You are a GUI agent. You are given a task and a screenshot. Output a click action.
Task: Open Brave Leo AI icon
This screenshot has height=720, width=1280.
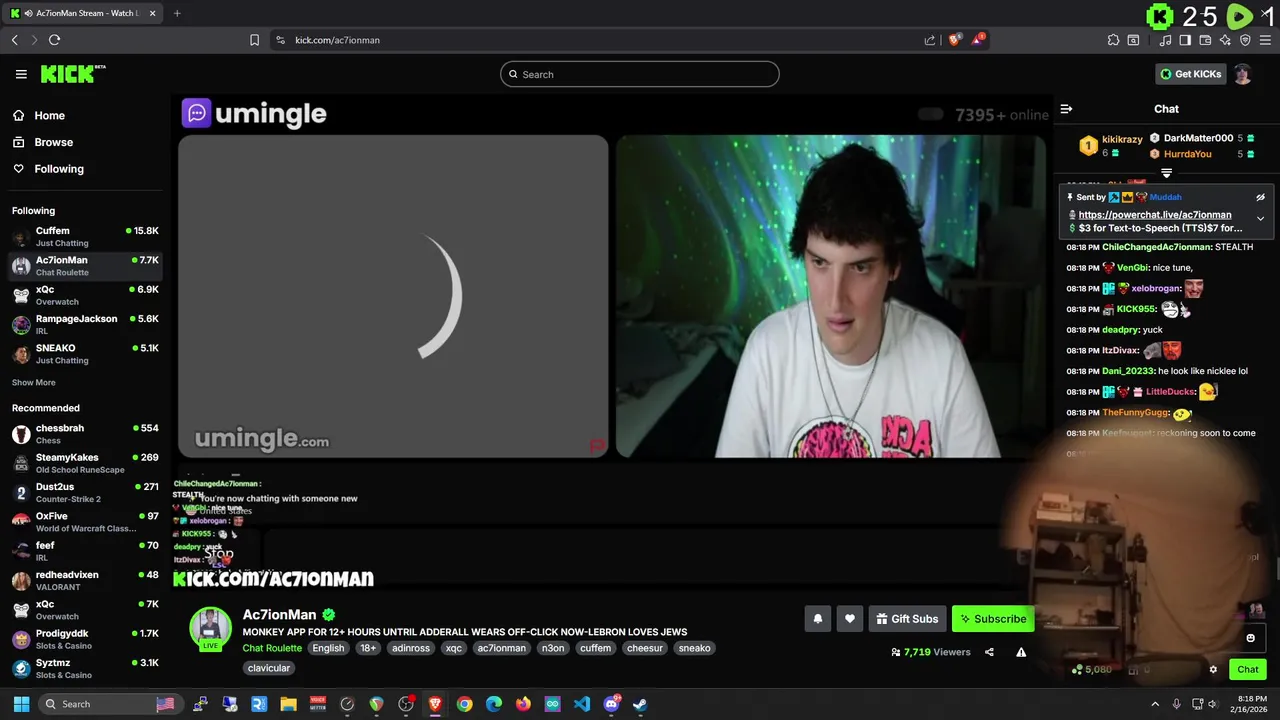(x=1225, y=40)
